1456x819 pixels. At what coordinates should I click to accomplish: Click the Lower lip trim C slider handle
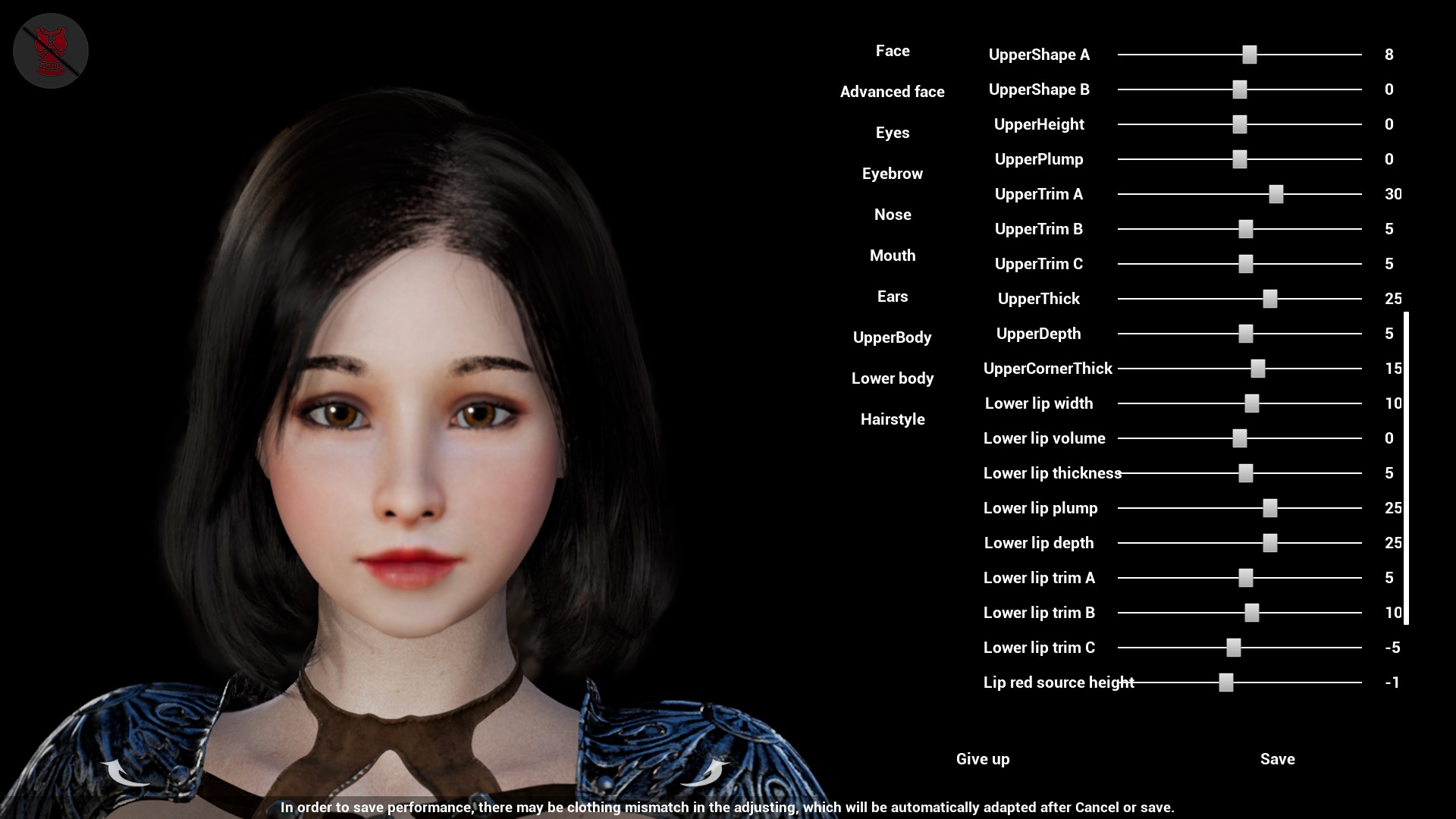click(x=1234, y=648)
